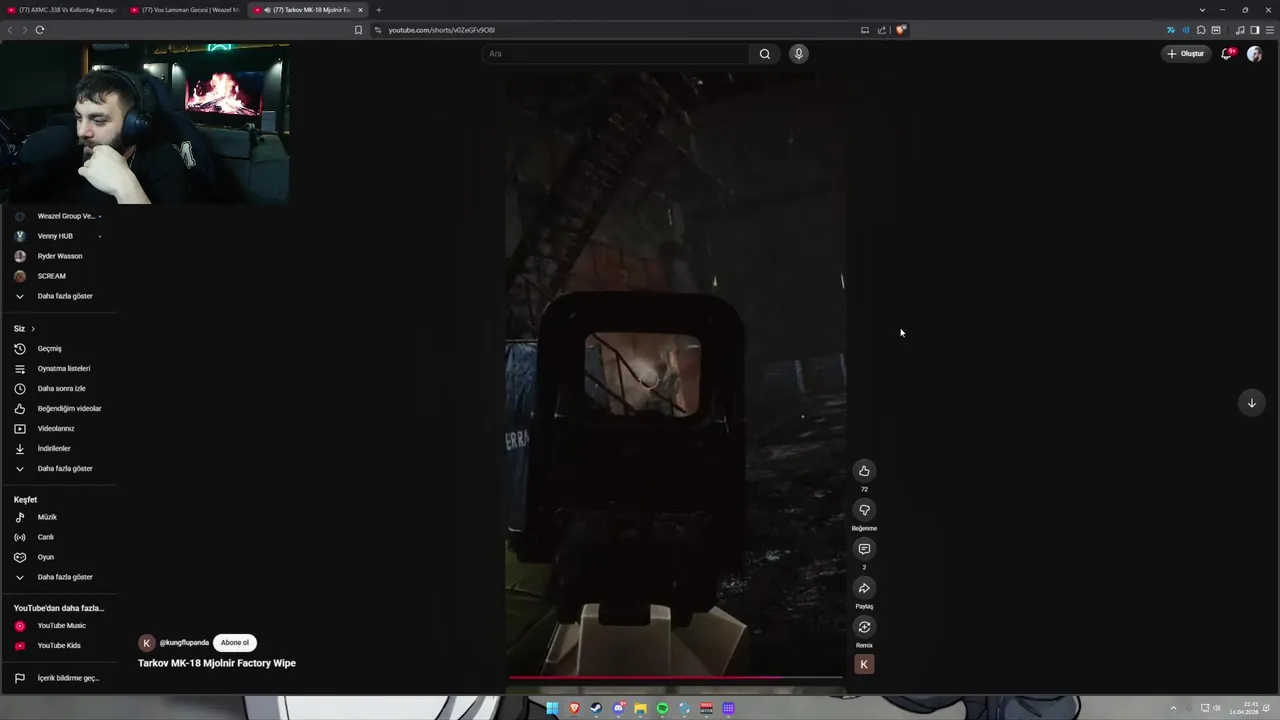The width and height of the screenshot is (1280, 720).
Task: Open the kungflupanda channel avatar
Action: 147,643
